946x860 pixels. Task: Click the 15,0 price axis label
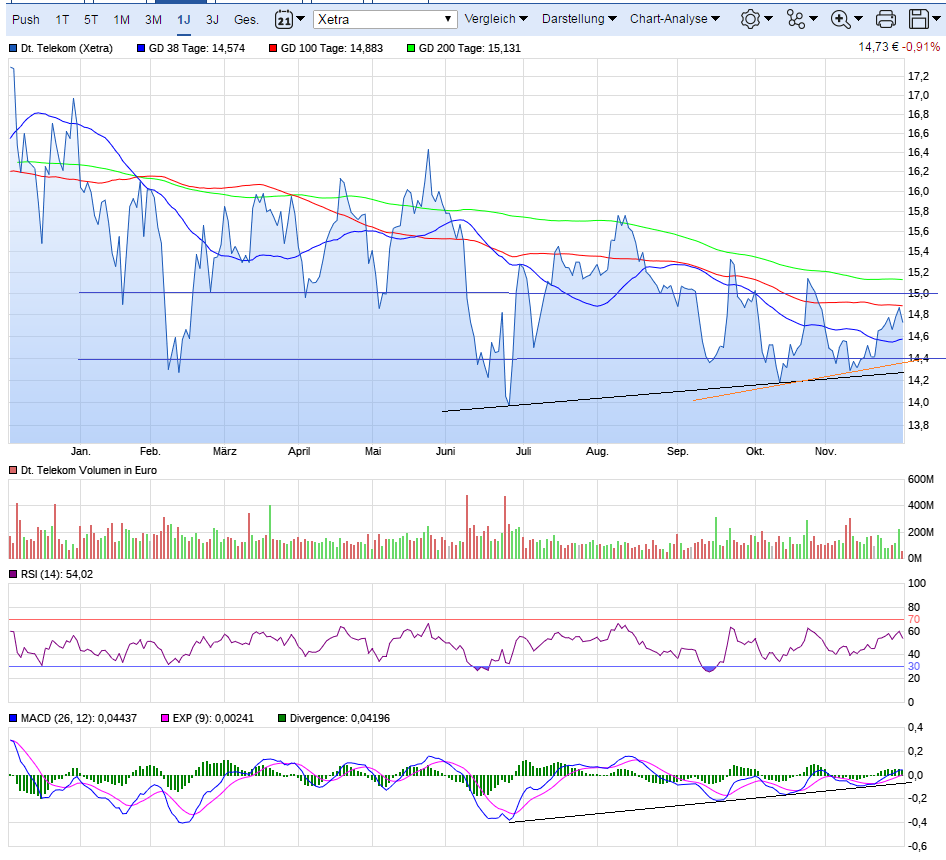tap(918, 293)
